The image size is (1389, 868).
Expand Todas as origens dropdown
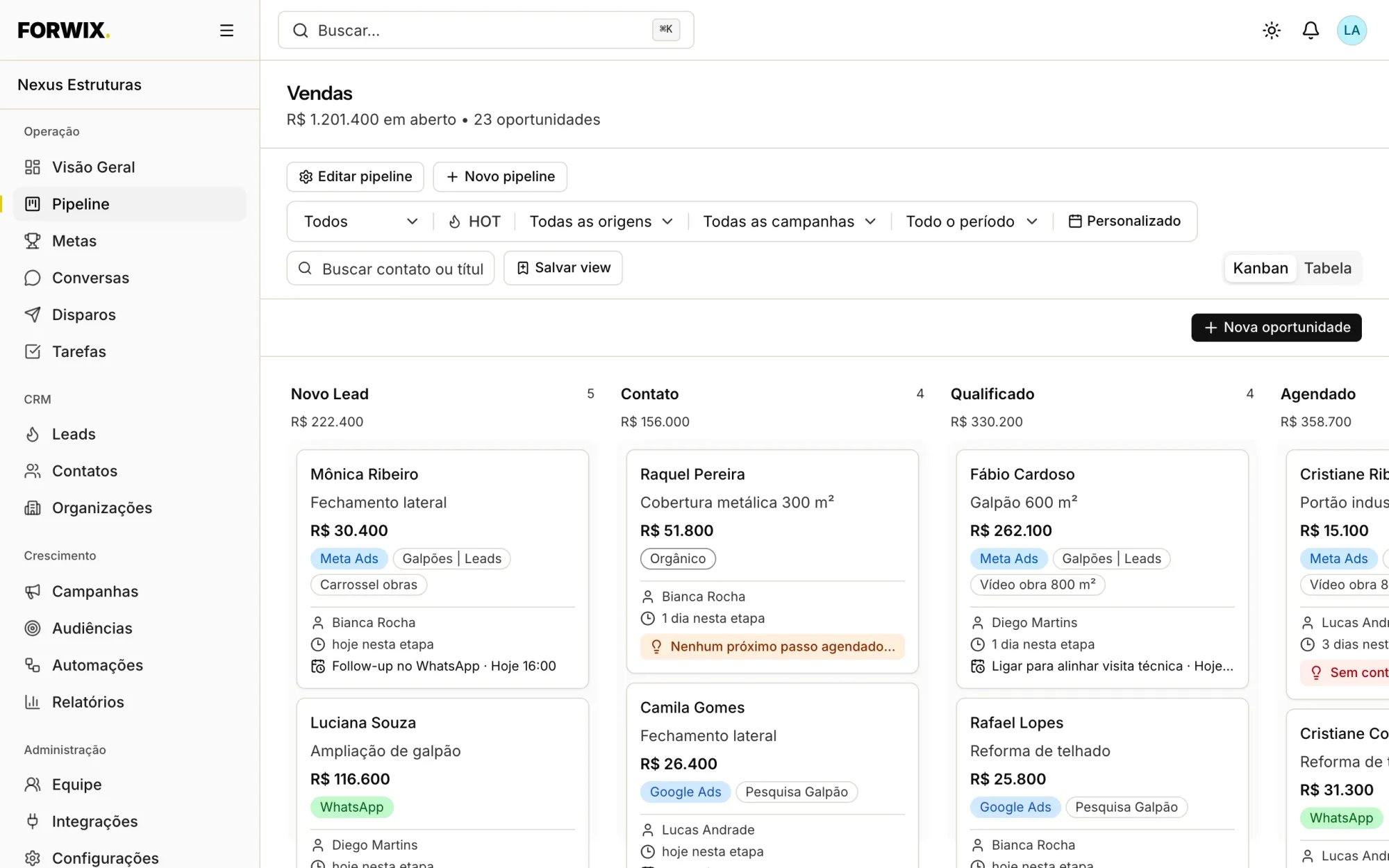601,222
